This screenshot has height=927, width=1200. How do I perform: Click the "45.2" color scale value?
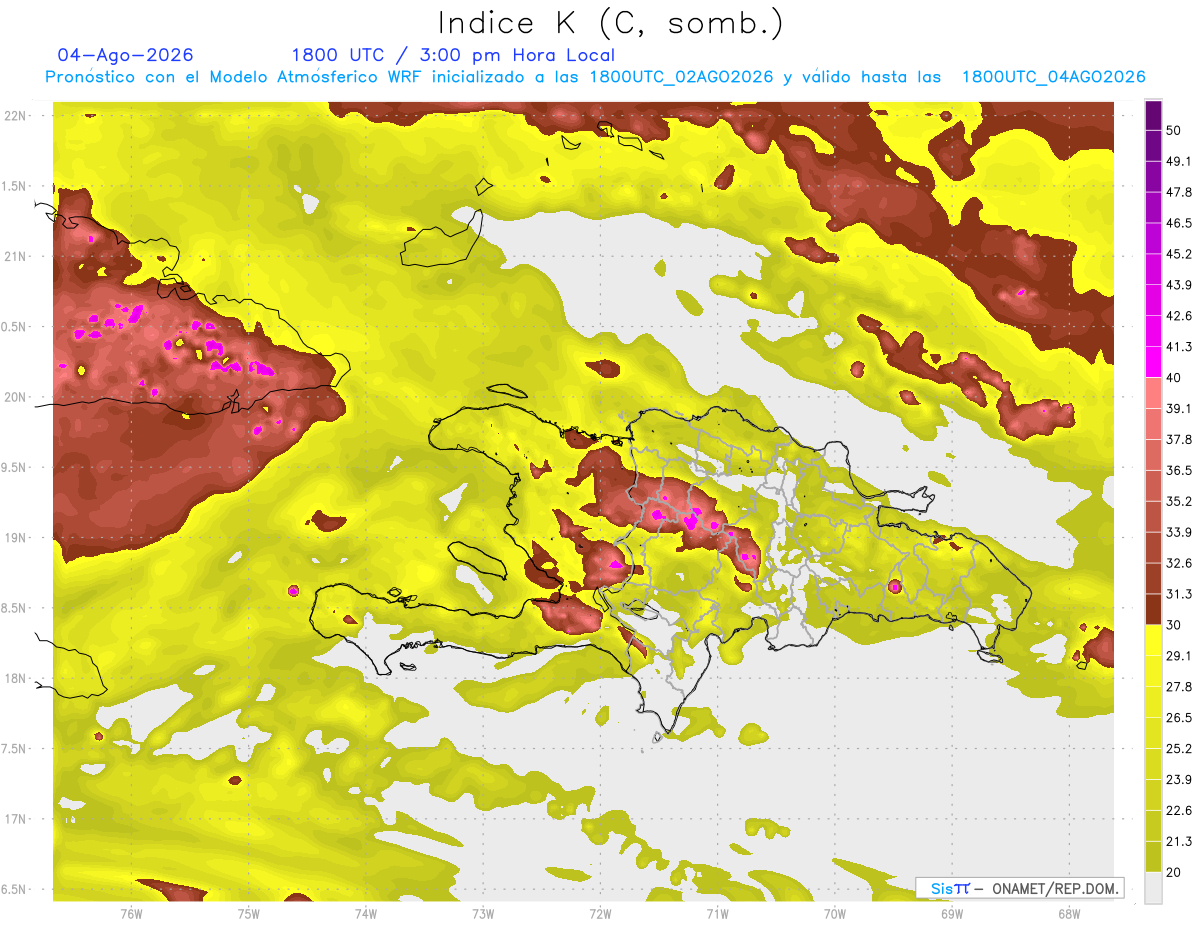tap(1179, 254)
